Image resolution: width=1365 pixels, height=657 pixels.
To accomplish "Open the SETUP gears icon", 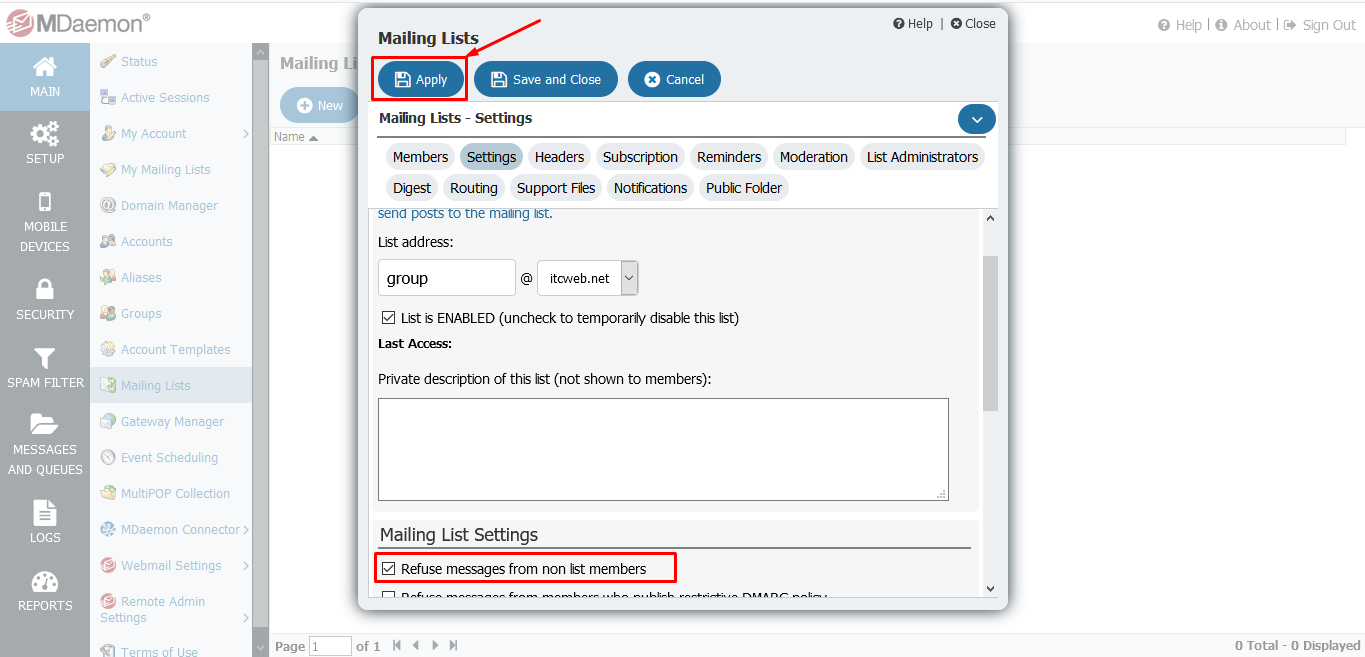I will (x=45, y=134).
